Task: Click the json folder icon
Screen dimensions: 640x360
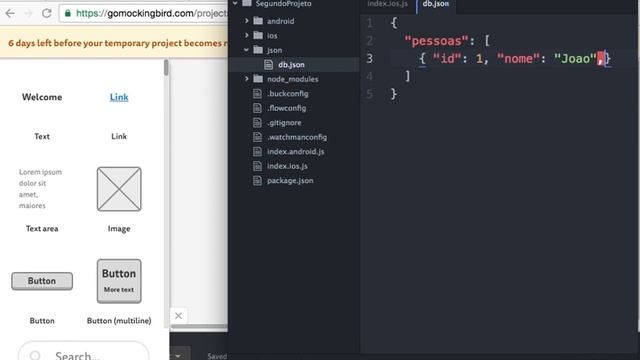Action: pos(258,50)
